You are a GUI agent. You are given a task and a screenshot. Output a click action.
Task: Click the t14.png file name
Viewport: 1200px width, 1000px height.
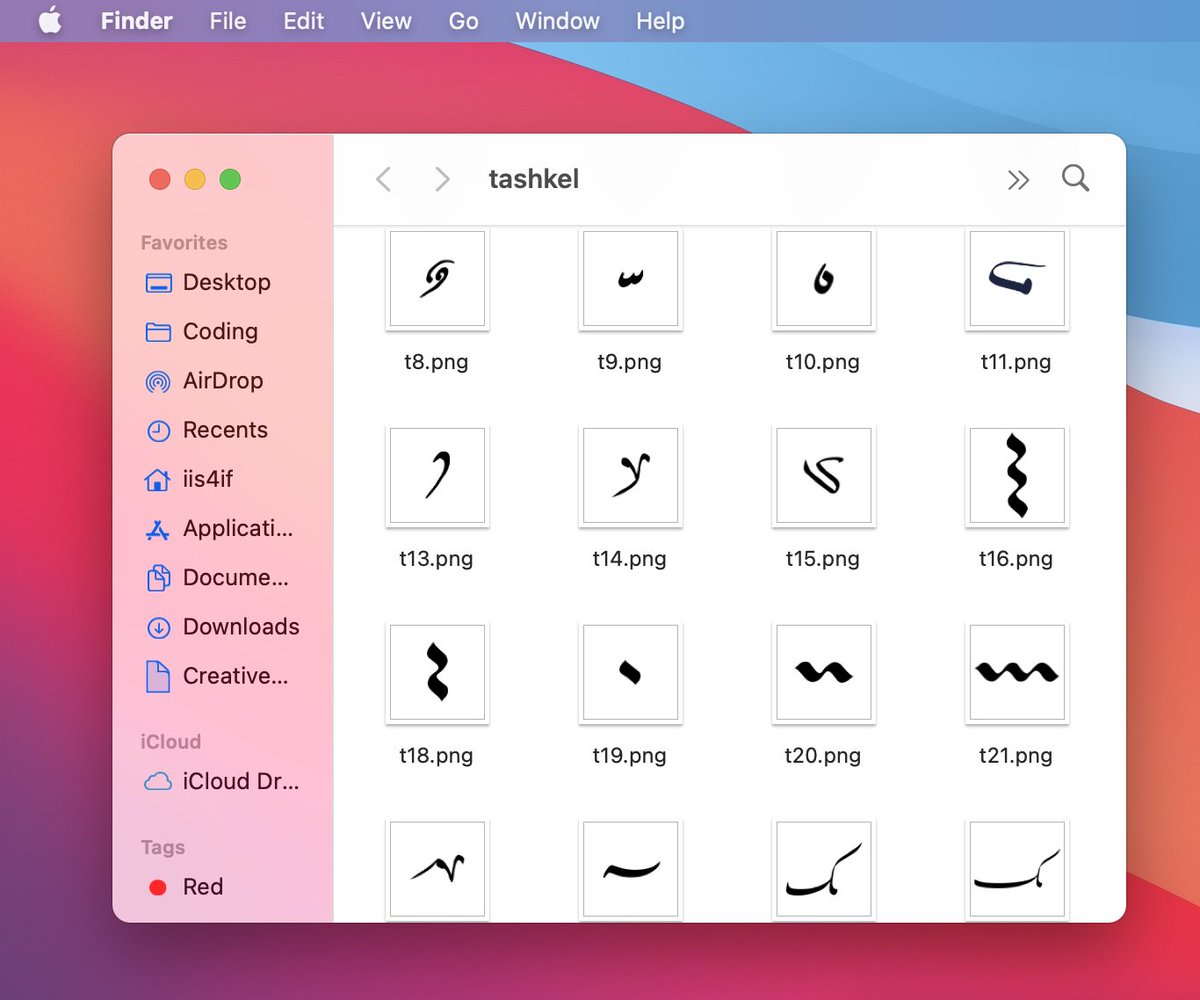(630, 559)
